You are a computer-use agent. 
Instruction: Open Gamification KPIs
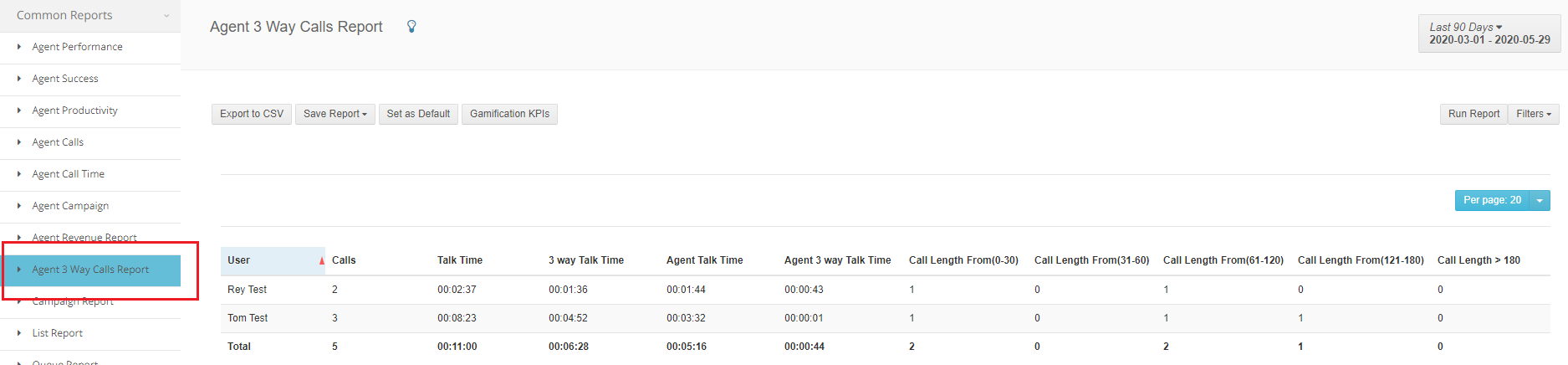(509, 114)
